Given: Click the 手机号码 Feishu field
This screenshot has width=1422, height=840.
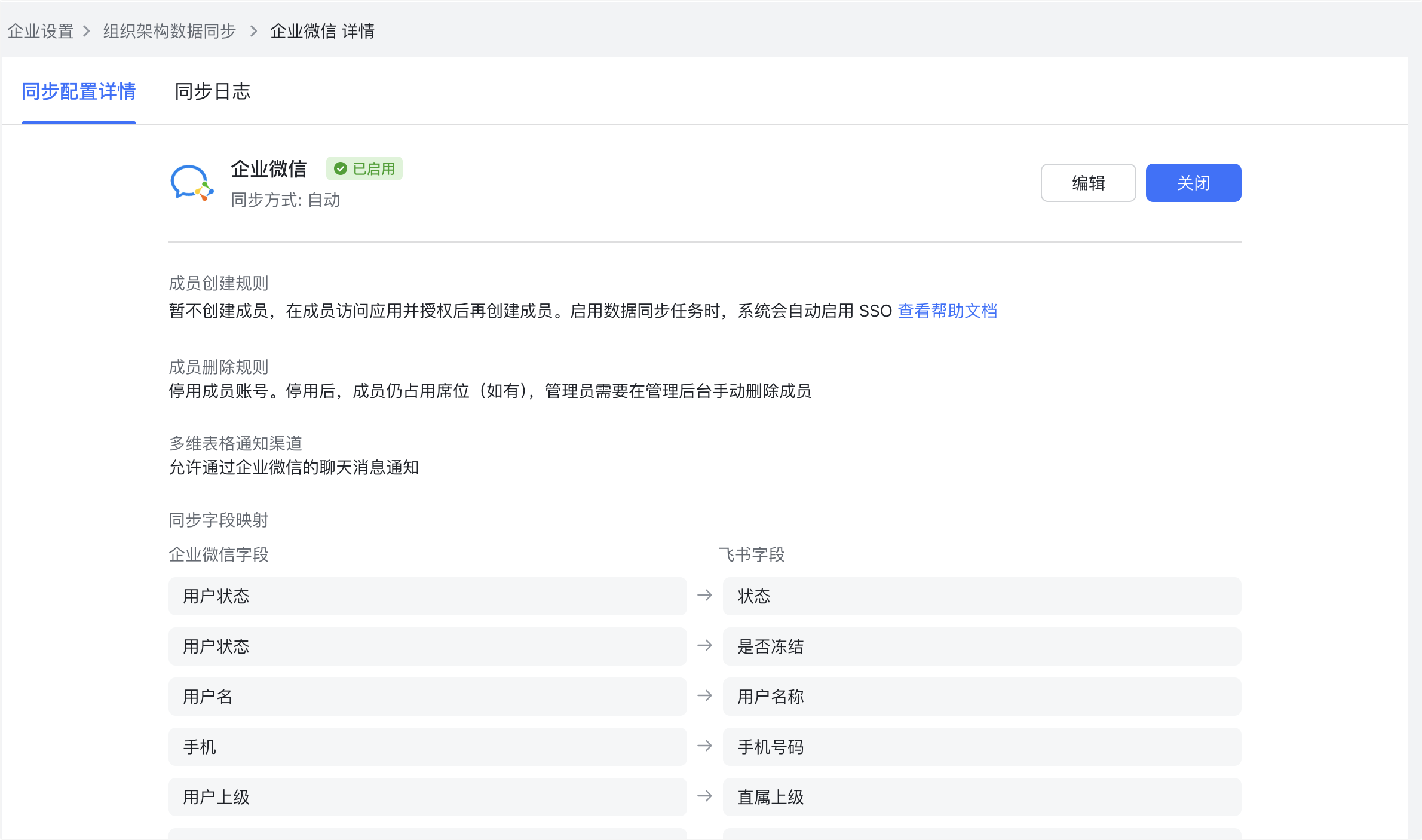Looking at the screenshot, I should coord(982,747).
